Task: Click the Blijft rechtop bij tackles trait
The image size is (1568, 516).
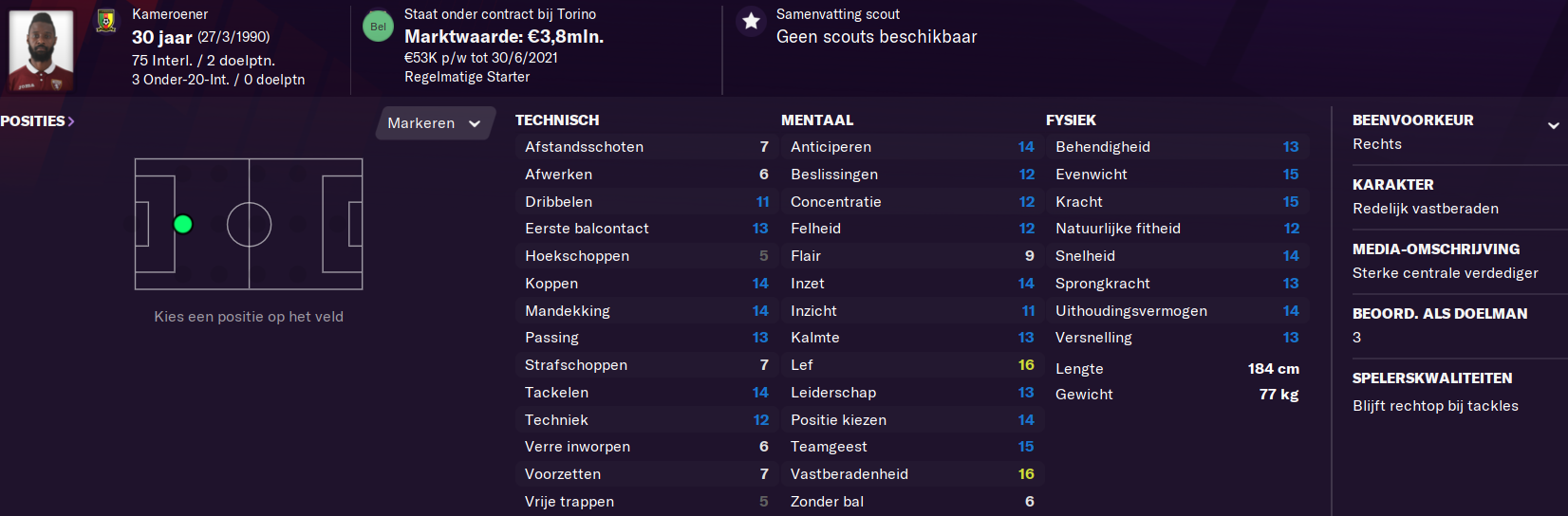Action: pyautogui.click(x=1435, y=406)
